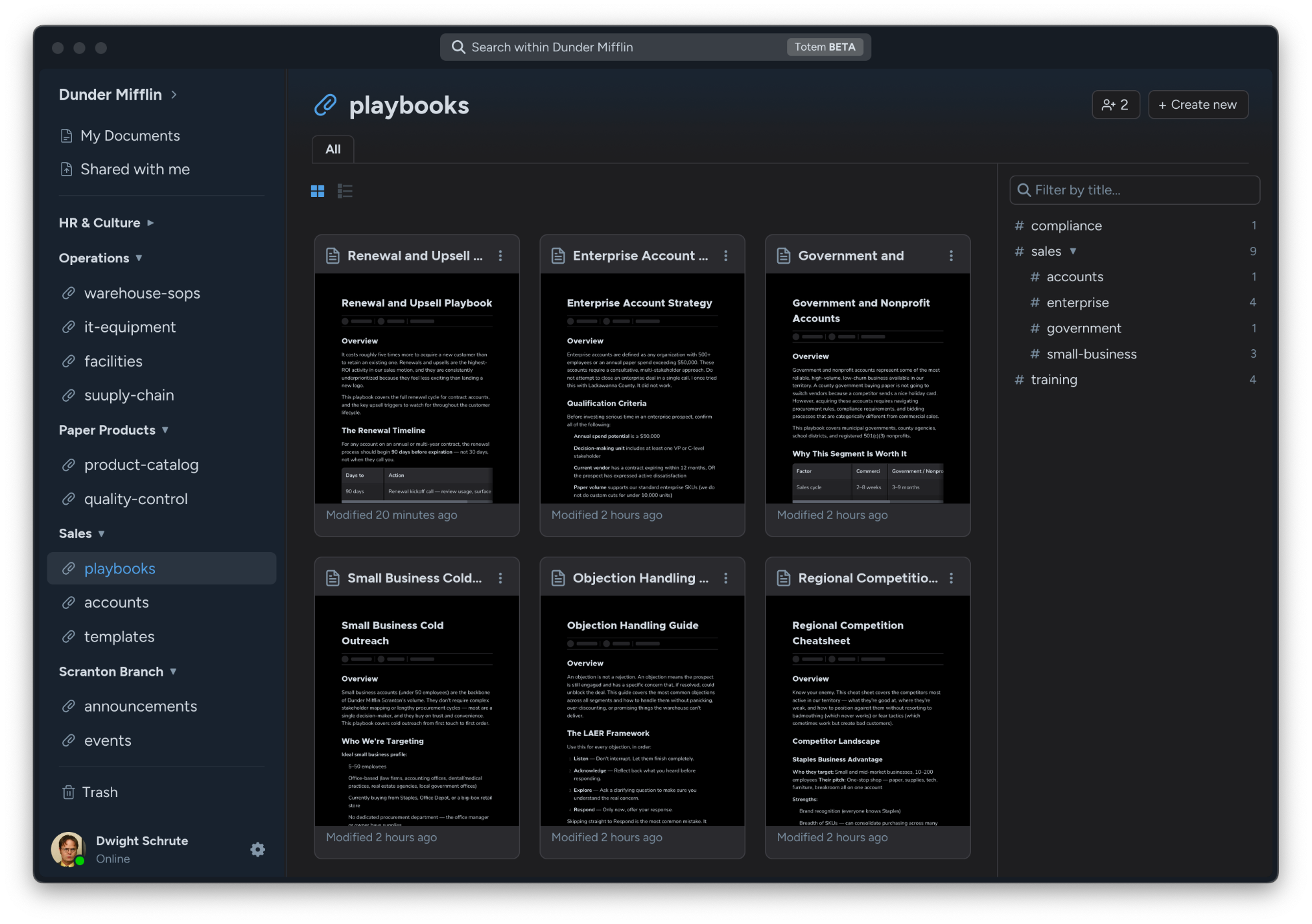Open the suuply-chain collection

tap(129, 395)
